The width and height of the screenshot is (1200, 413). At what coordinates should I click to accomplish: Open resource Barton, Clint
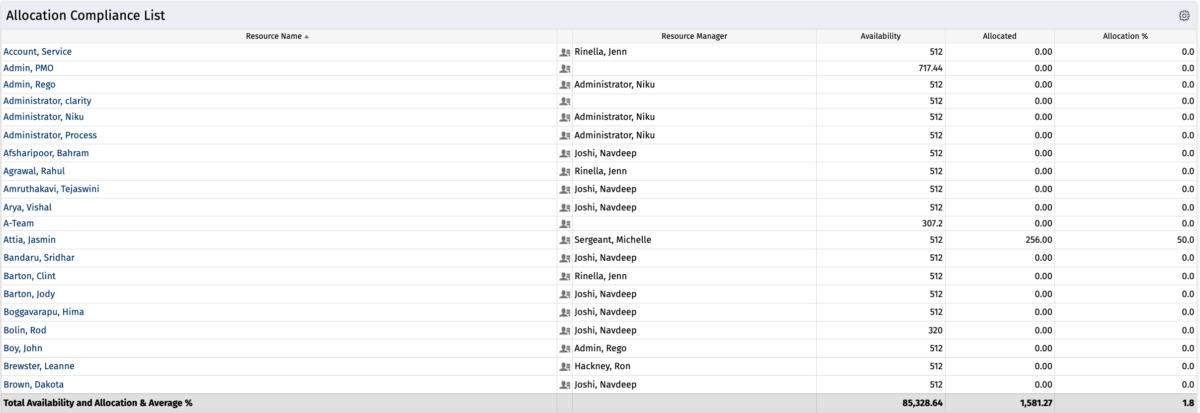[31, 276]
